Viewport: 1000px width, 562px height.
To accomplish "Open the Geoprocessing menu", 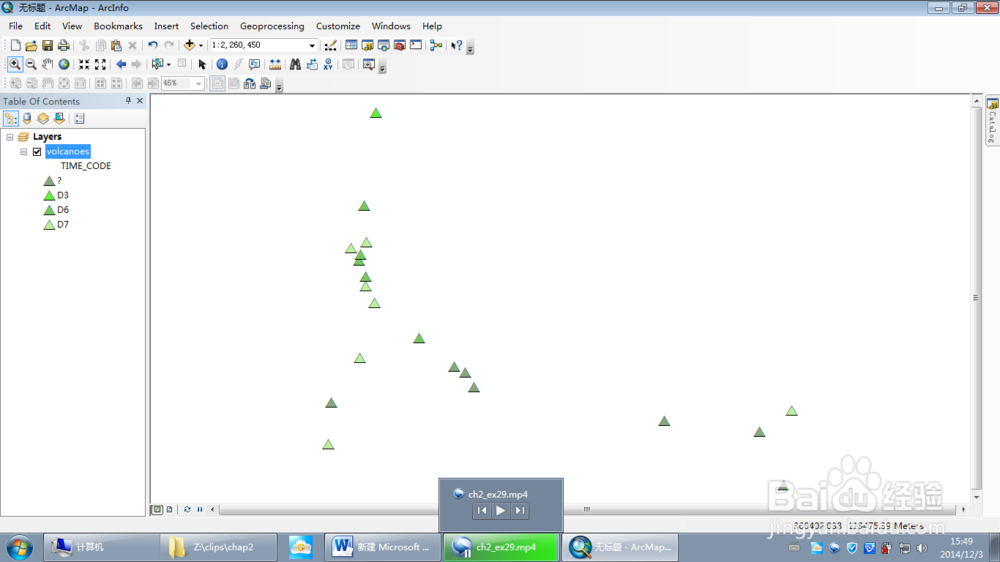I will (x=272, y=26).
